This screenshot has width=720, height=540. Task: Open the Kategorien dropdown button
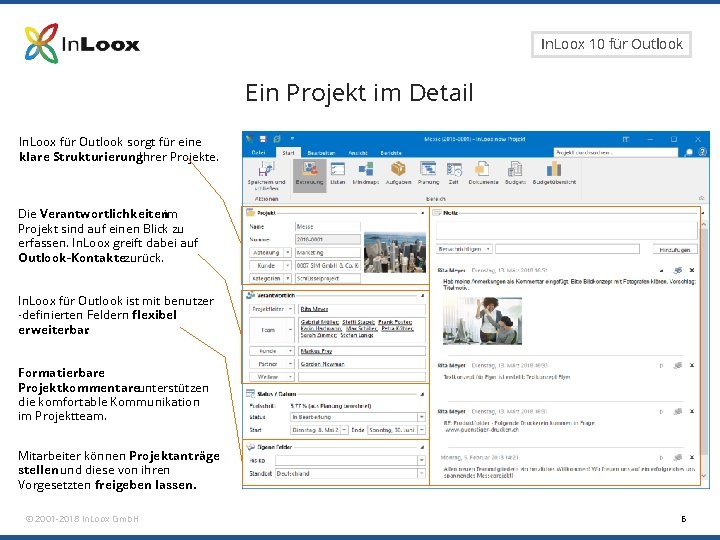click(288, 278)
